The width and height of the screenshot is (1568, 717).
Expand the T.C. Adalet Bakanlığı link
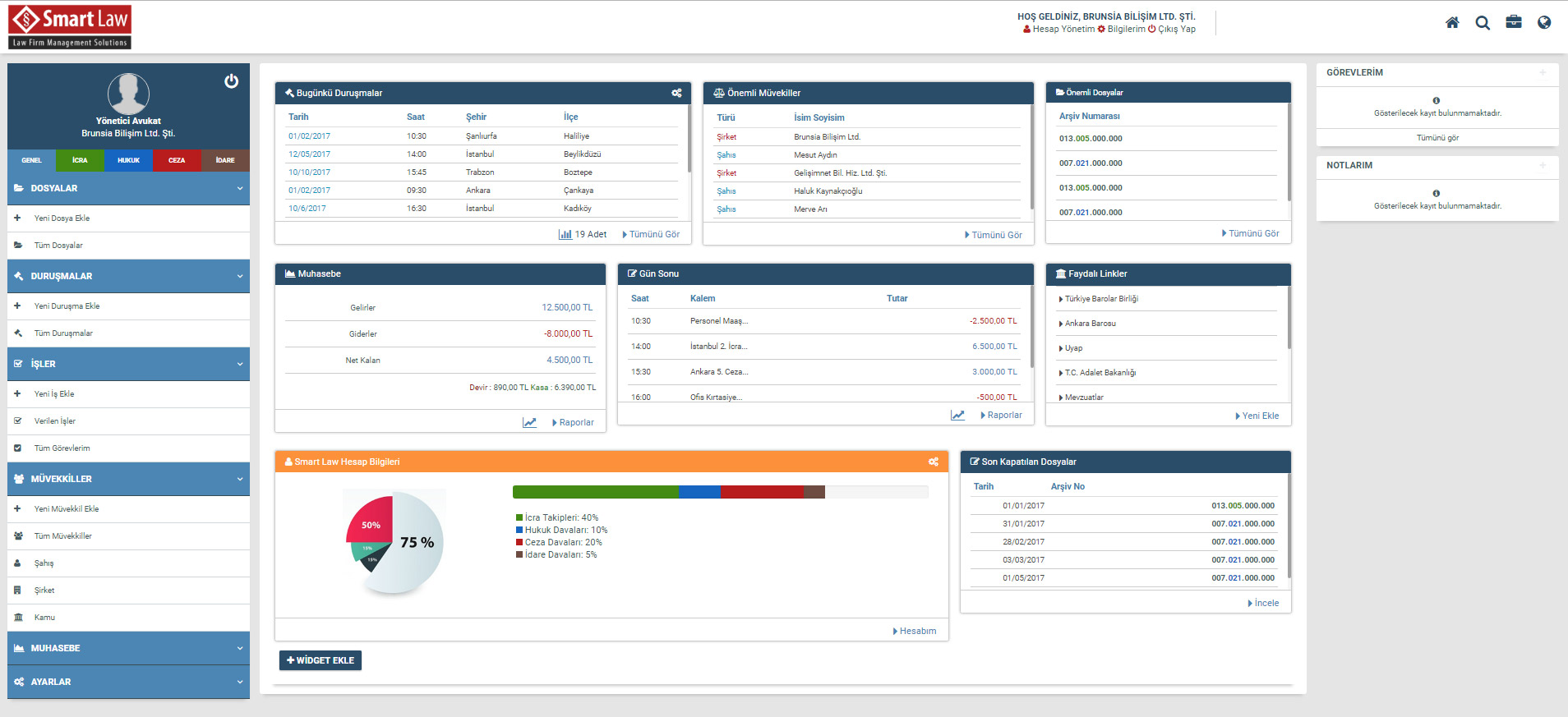tap(1098, 373)
